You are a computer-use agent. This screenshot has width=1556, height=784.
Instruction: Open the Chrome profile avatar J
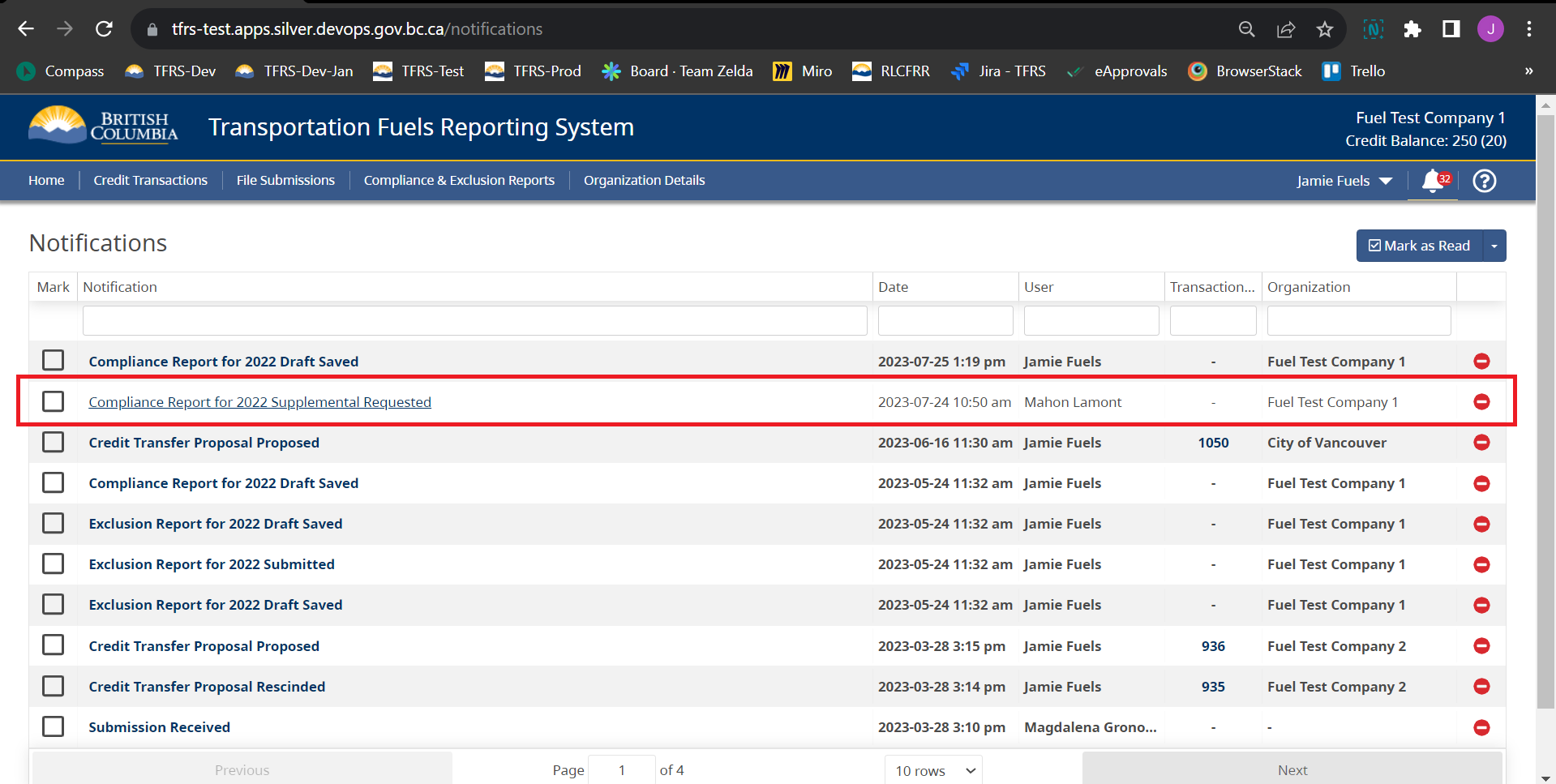pos(1490,29)
